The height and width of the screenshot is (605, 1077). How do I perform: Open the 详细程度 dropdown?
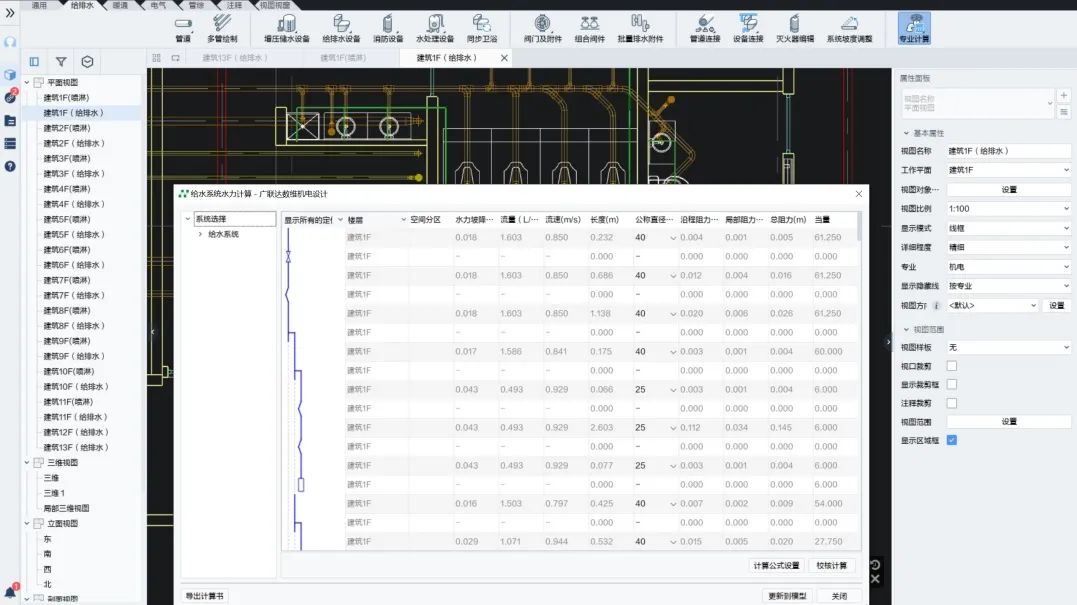[1008, 247]
